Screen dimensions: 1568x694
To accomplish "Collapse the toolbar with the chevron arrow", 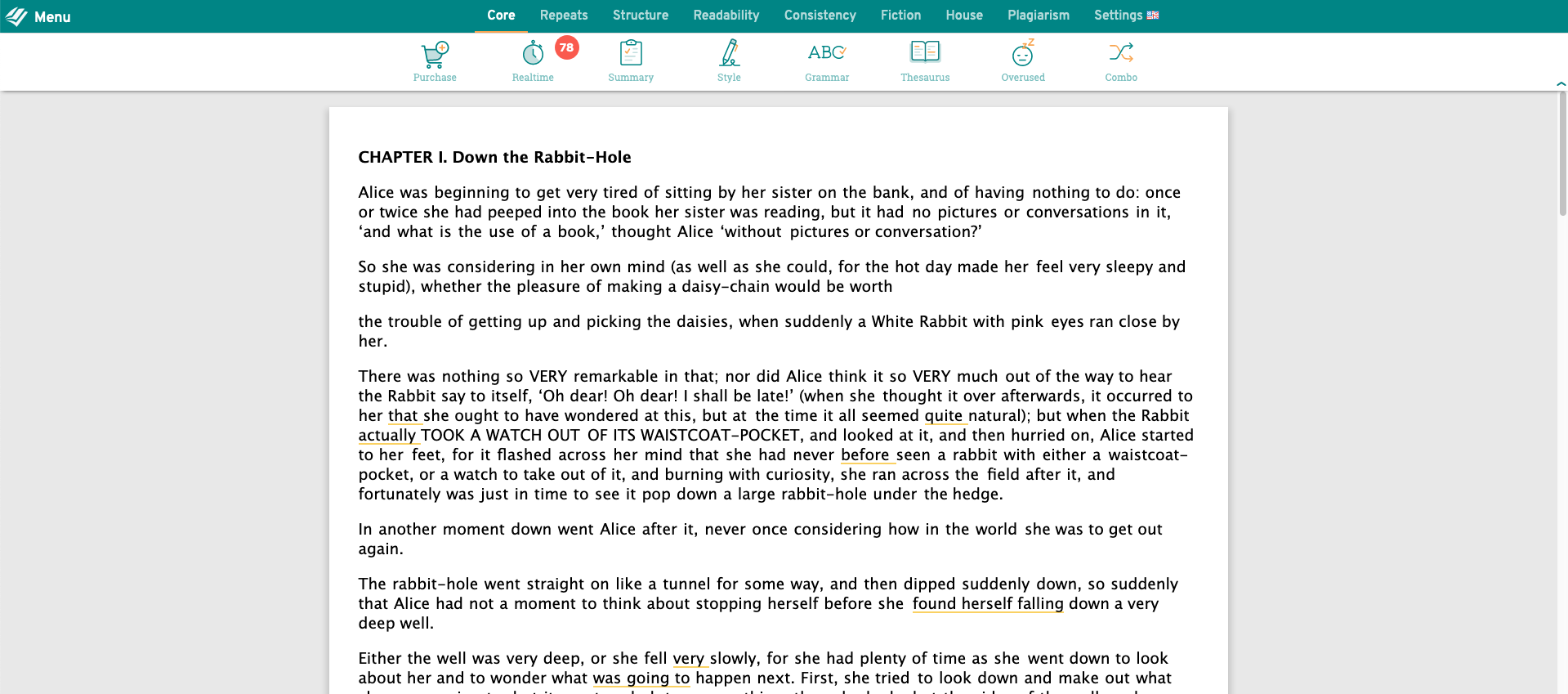I will 1561,83.
